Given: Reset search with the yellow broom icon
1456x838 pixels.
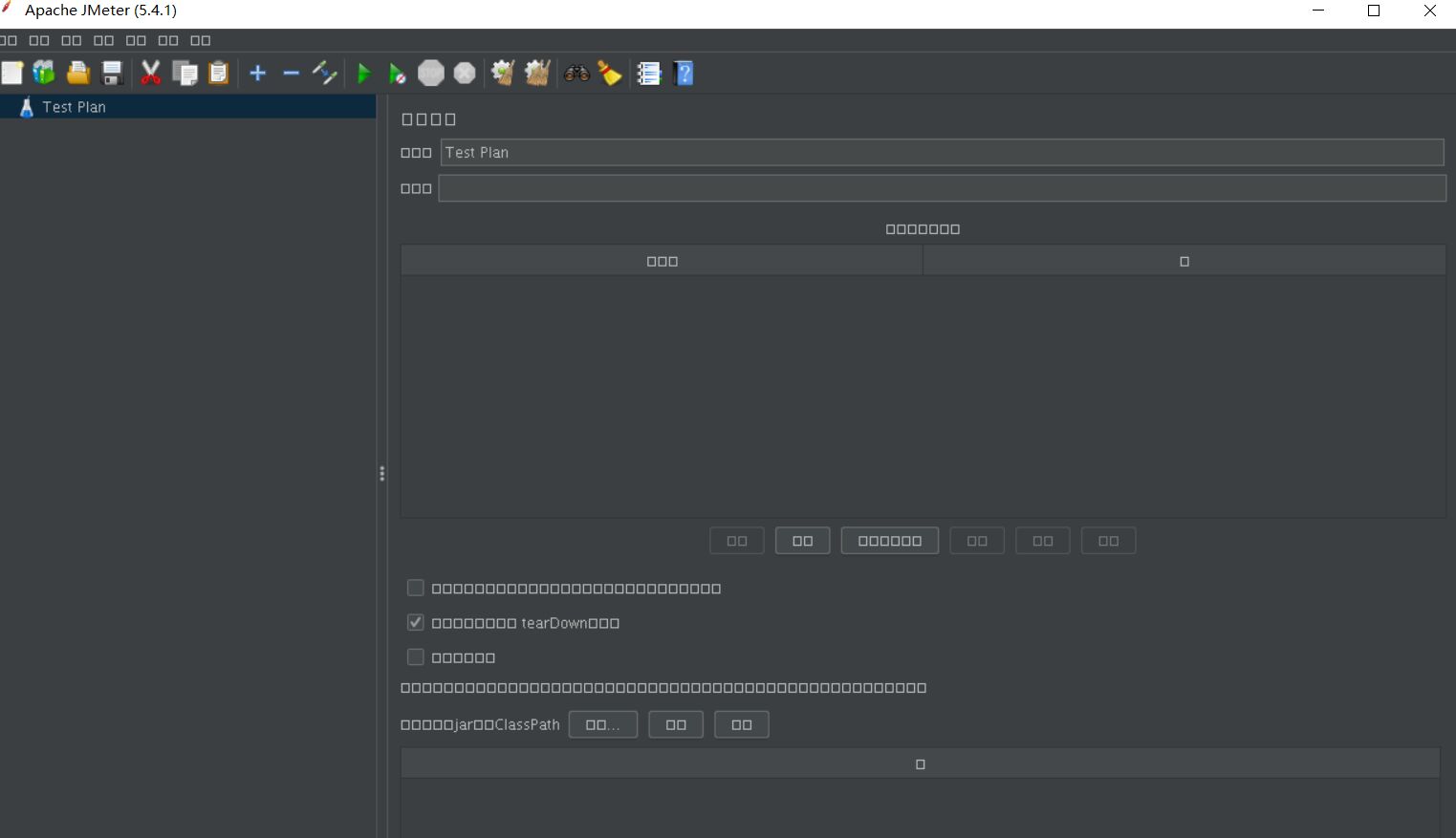Looking at the screenshot, I should tap(610, 74).
